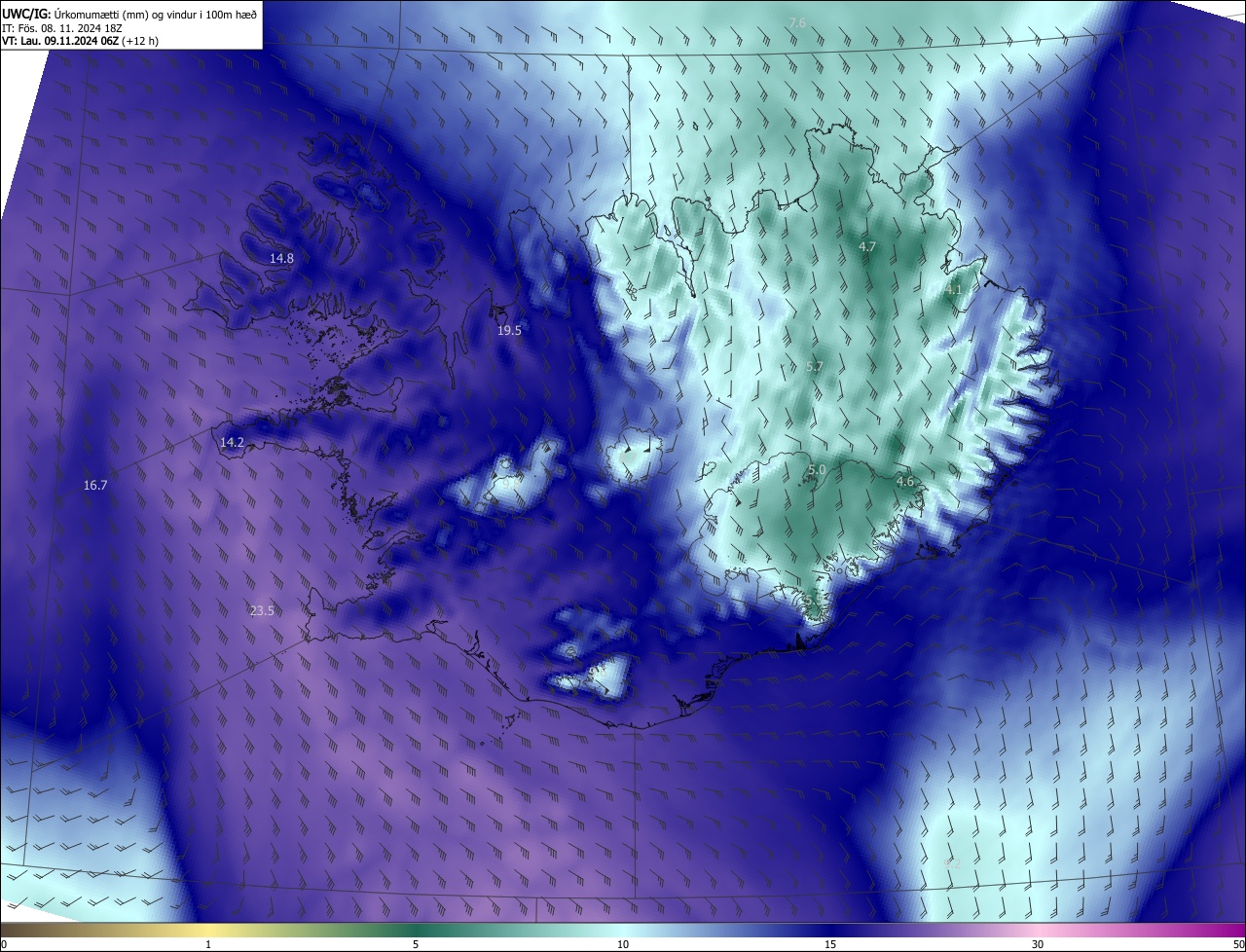Click the valid time line "VT: Lau. 09.11.2024 06Z"

[x=60, y=41]
